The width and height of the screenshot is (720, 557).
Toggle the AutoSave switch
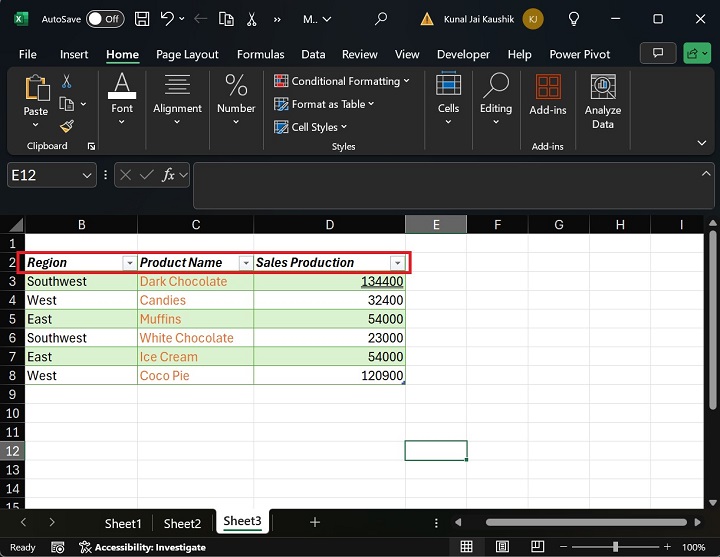[x=105, y=19]
